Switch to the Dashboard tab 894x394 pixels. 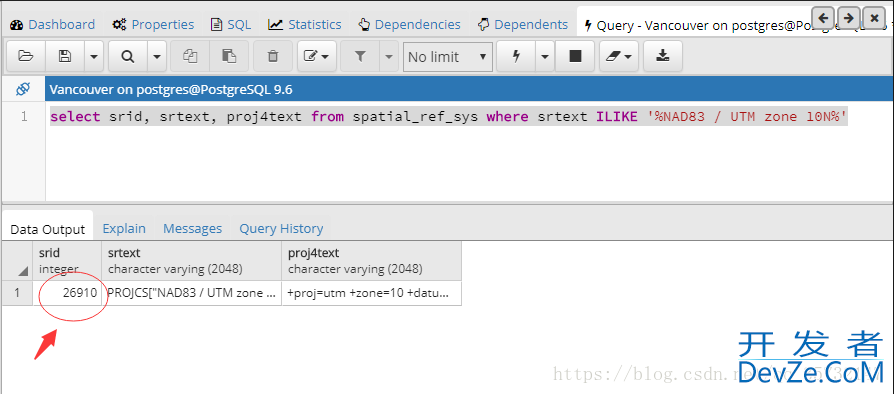(52, 24)
